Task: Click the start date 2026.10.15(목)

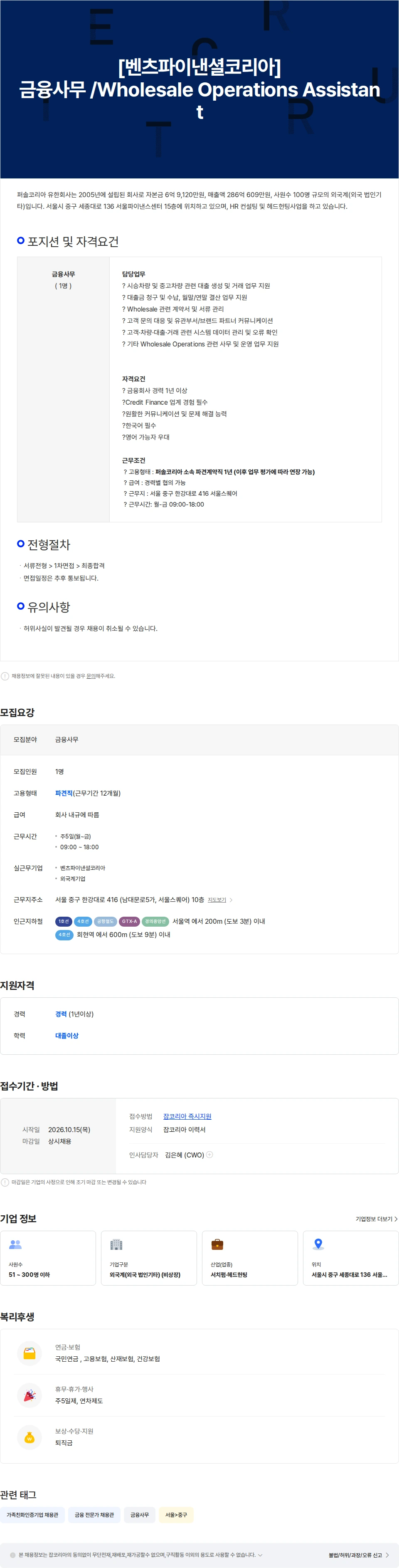Action: coord(69,1130)
